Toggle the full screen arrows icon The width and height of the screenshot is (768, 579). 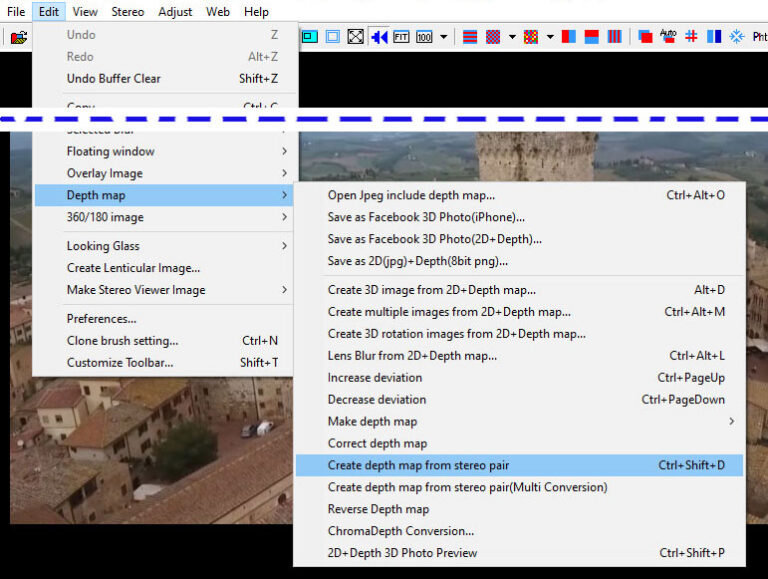(x=355, y=37)
